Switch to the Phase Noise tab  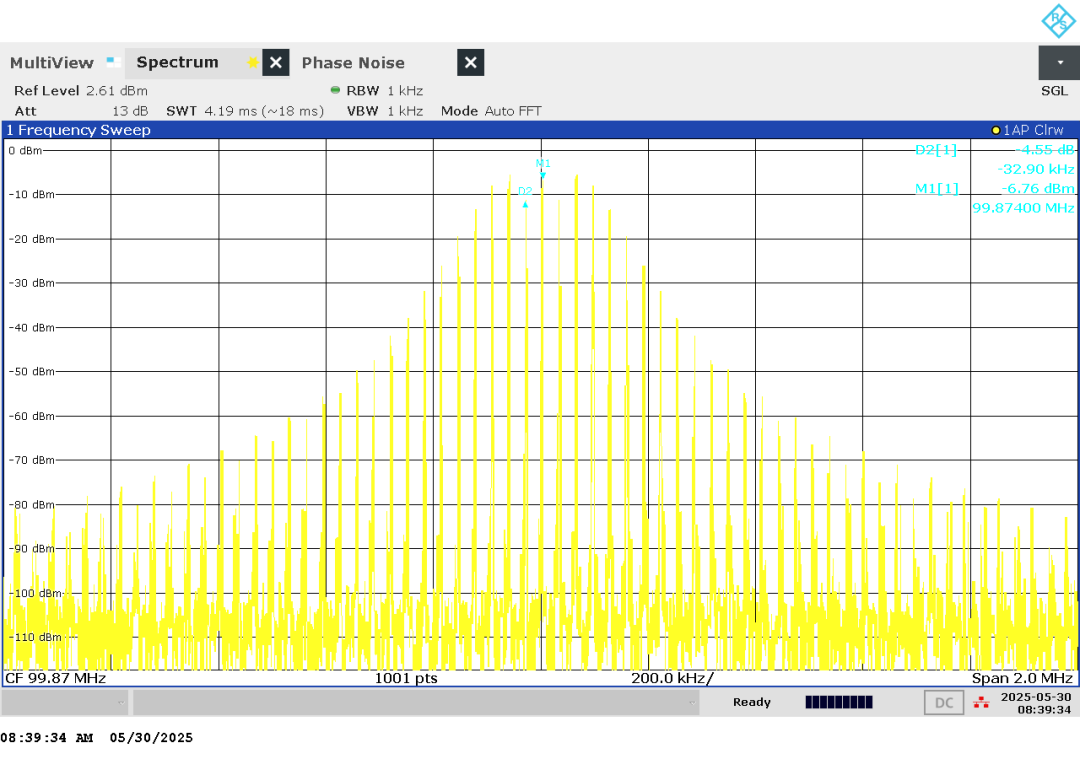click(353, 63)
